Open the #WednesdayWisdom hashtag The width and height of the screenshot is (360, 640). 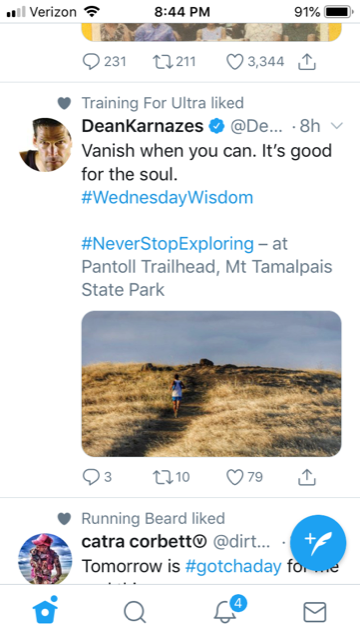167,198
